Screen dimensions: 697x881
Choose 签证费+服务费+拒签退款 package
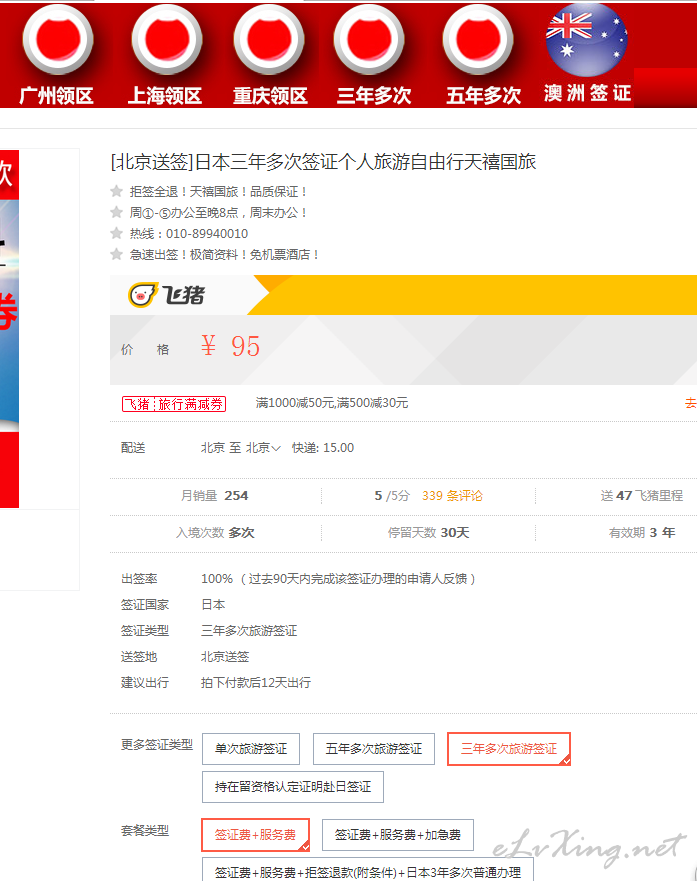[367, 870]
